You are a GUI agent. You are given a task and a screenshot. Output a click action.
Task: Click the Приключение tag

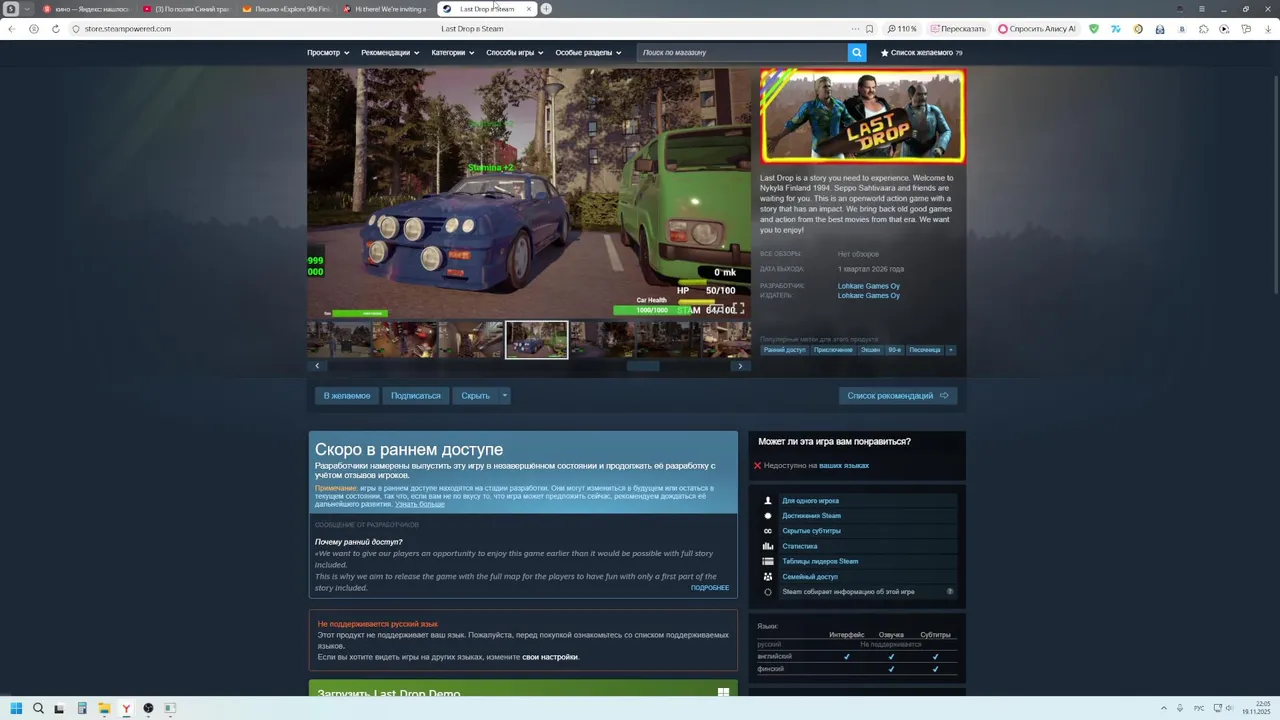pos(833,350)
